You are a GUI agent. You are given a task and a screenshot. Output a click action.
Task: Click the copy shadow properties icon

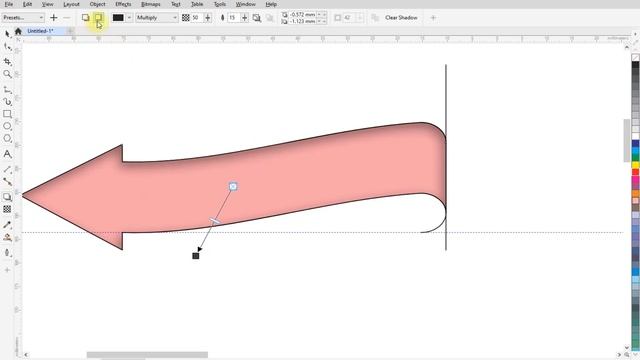[375, 18]
